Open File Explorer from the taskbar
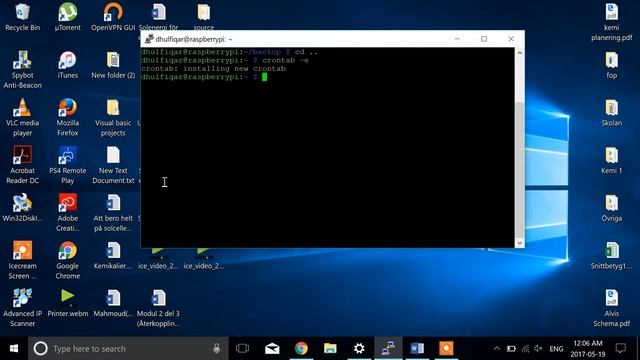The image size is (640, 360). (330, 348)
